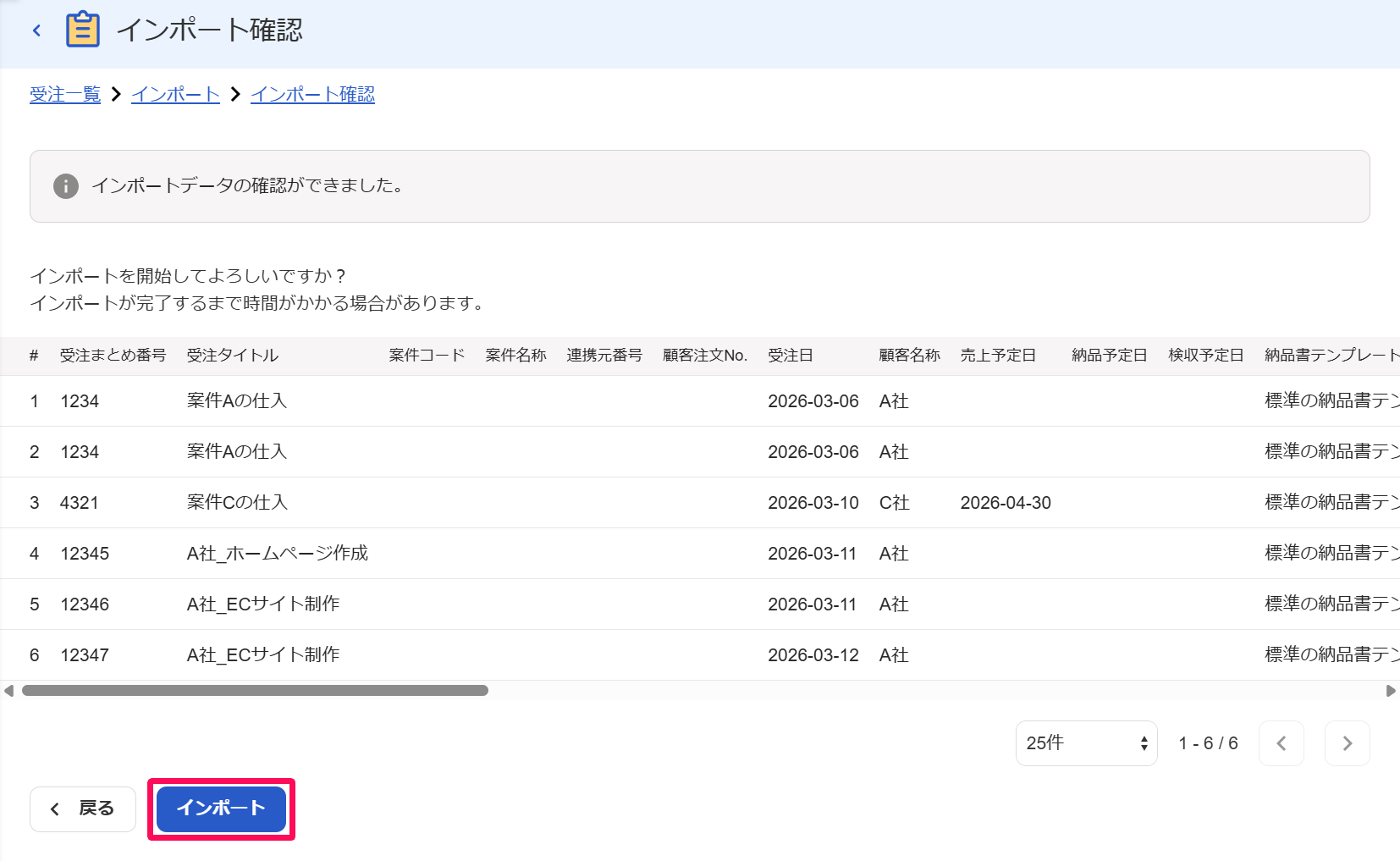Click the 受注タイトル column header
1400x861 pixels.
coord(233,356)
